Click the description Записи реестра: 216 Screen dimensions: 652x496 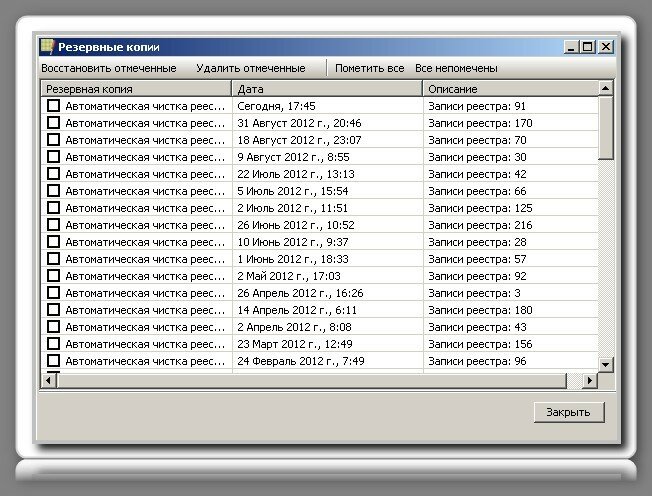coord(480,225)
